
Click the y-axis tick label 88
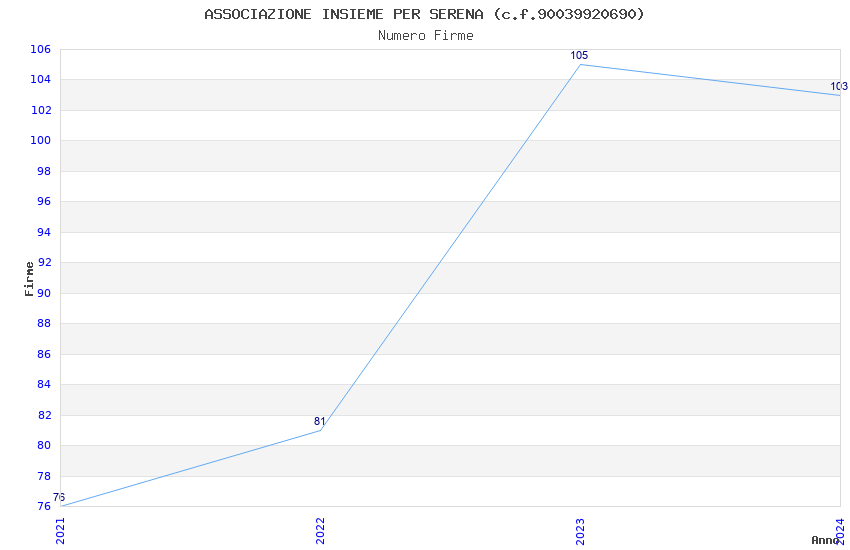(44, 323)
